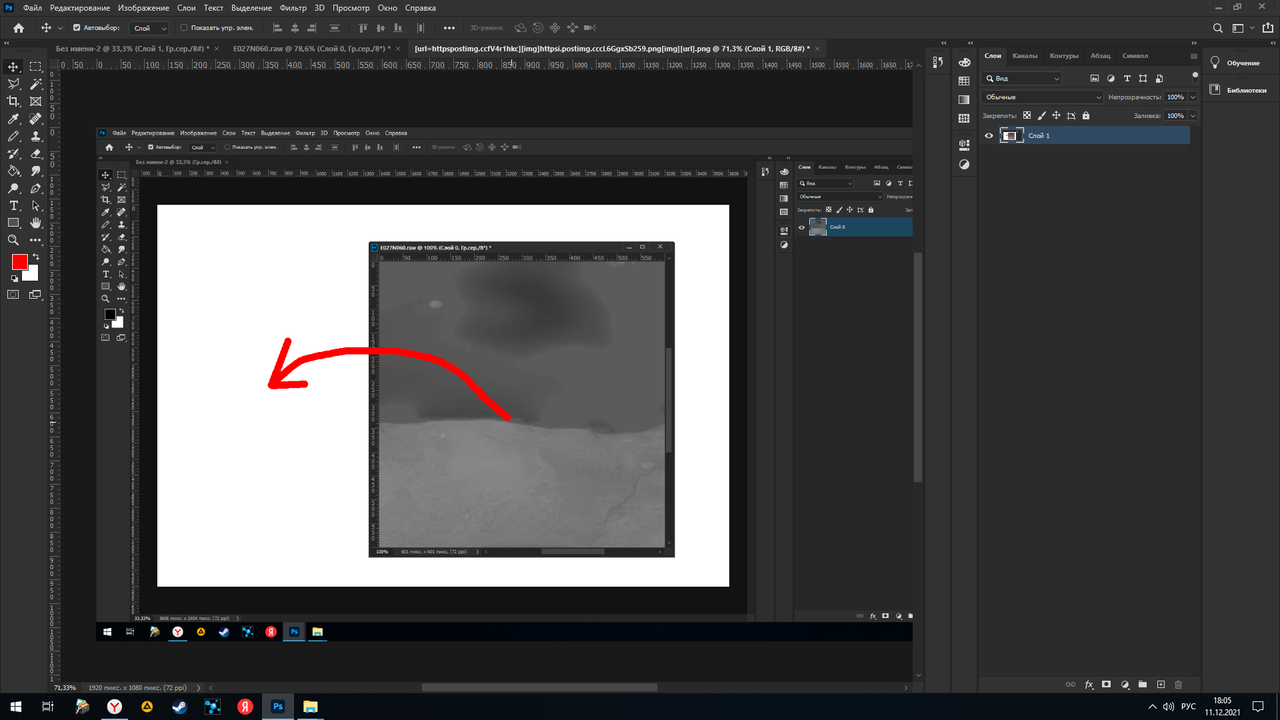
Task: Click the lock all layer icon
Action: [x=1086, y=116]
